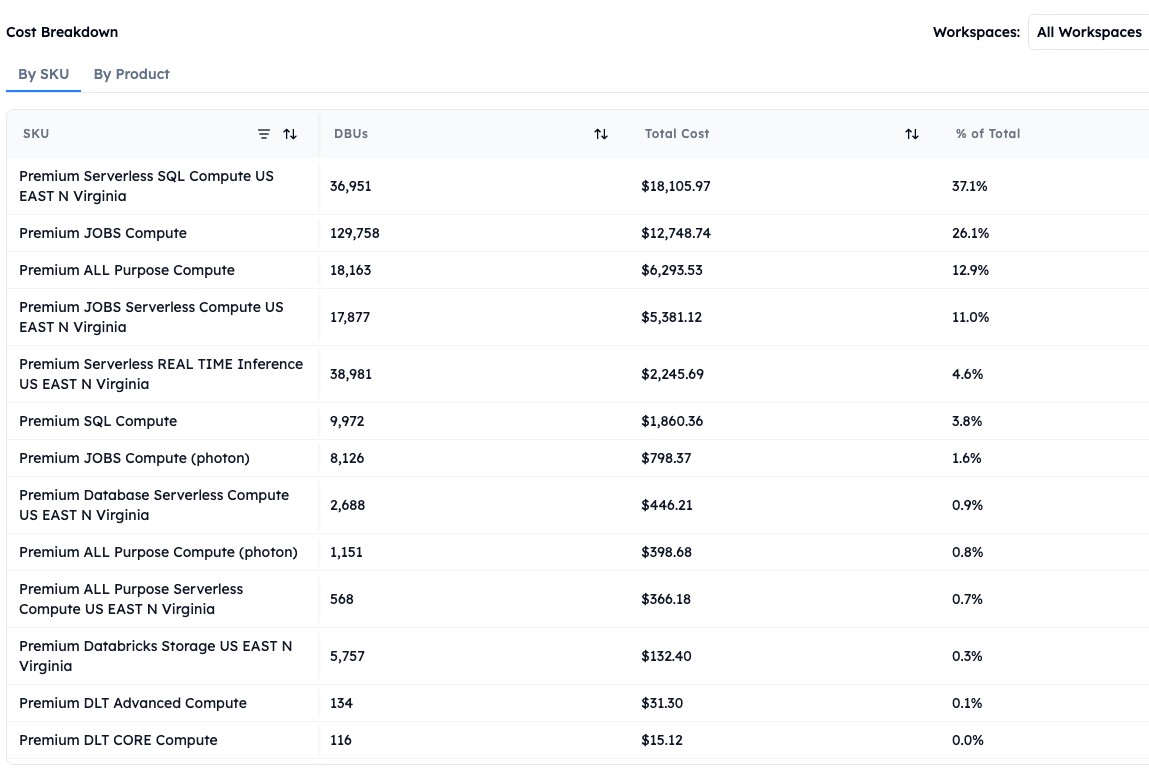Click the 11.0% of total value
Viewport: 1149px width, 777px height.
[970, 317]
